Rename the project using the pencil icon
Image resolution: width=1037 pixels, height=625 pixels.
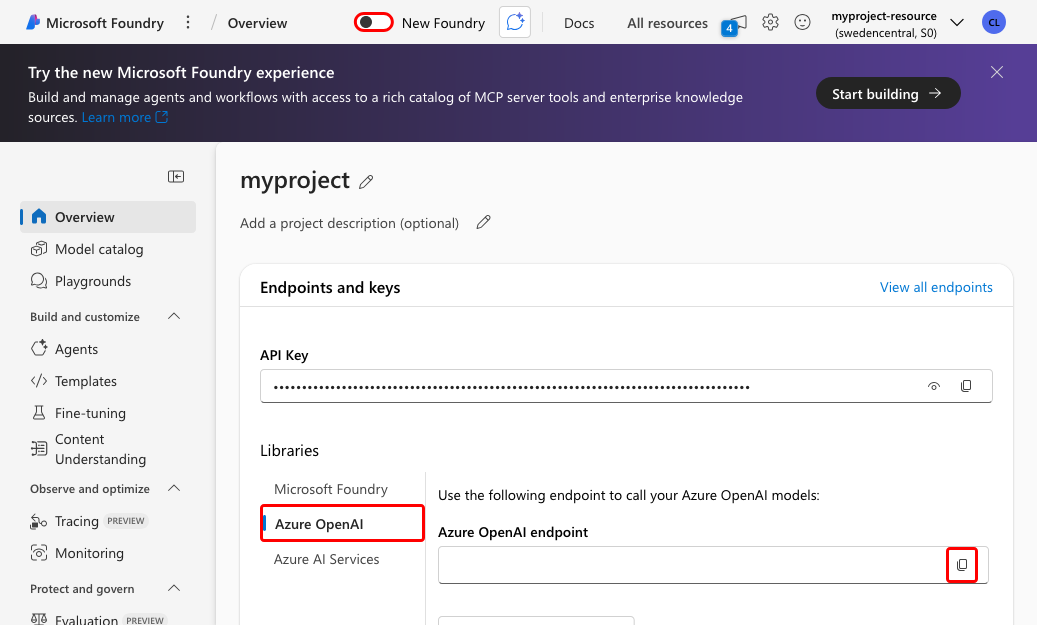pyautogui.click(x=366, y=181)
